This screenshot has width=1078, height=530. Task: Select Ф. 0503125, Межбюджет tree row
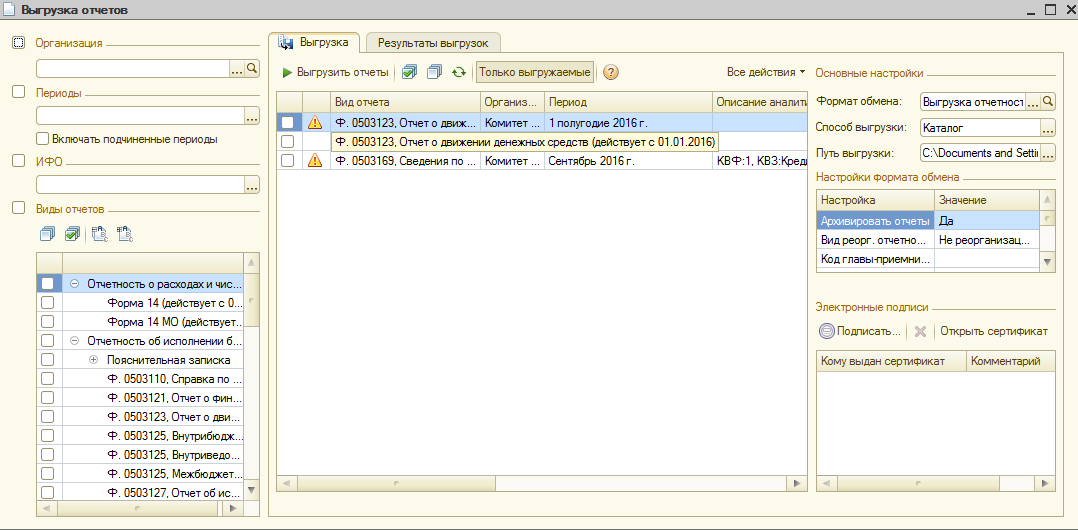click(x=153, y=474)
